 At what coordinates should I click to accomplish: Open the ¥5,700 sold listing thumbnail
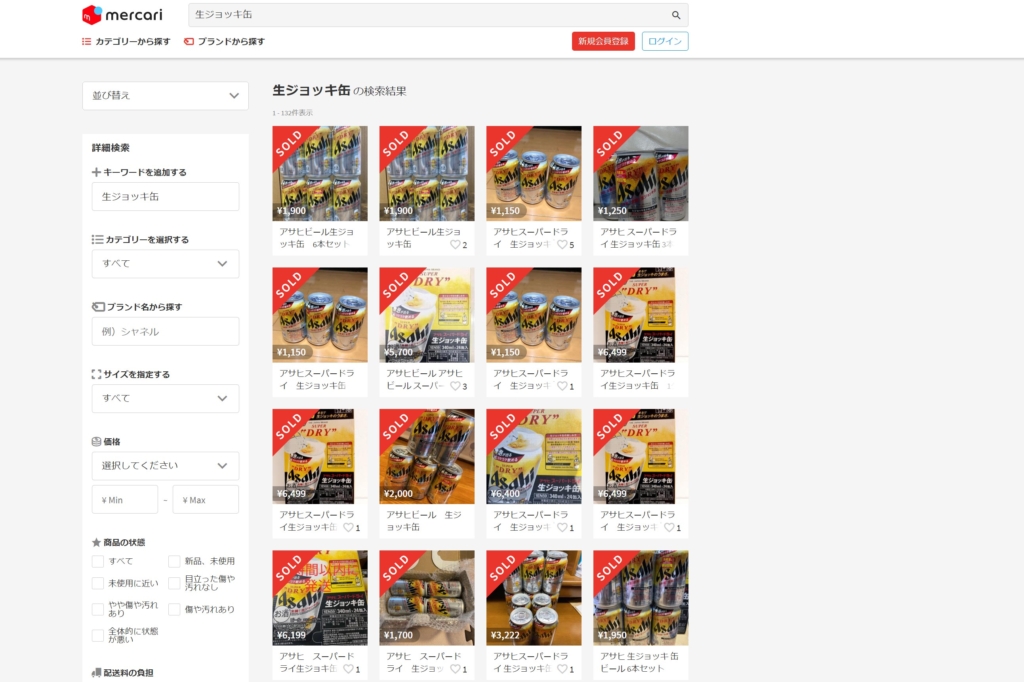tap(427, 315)
